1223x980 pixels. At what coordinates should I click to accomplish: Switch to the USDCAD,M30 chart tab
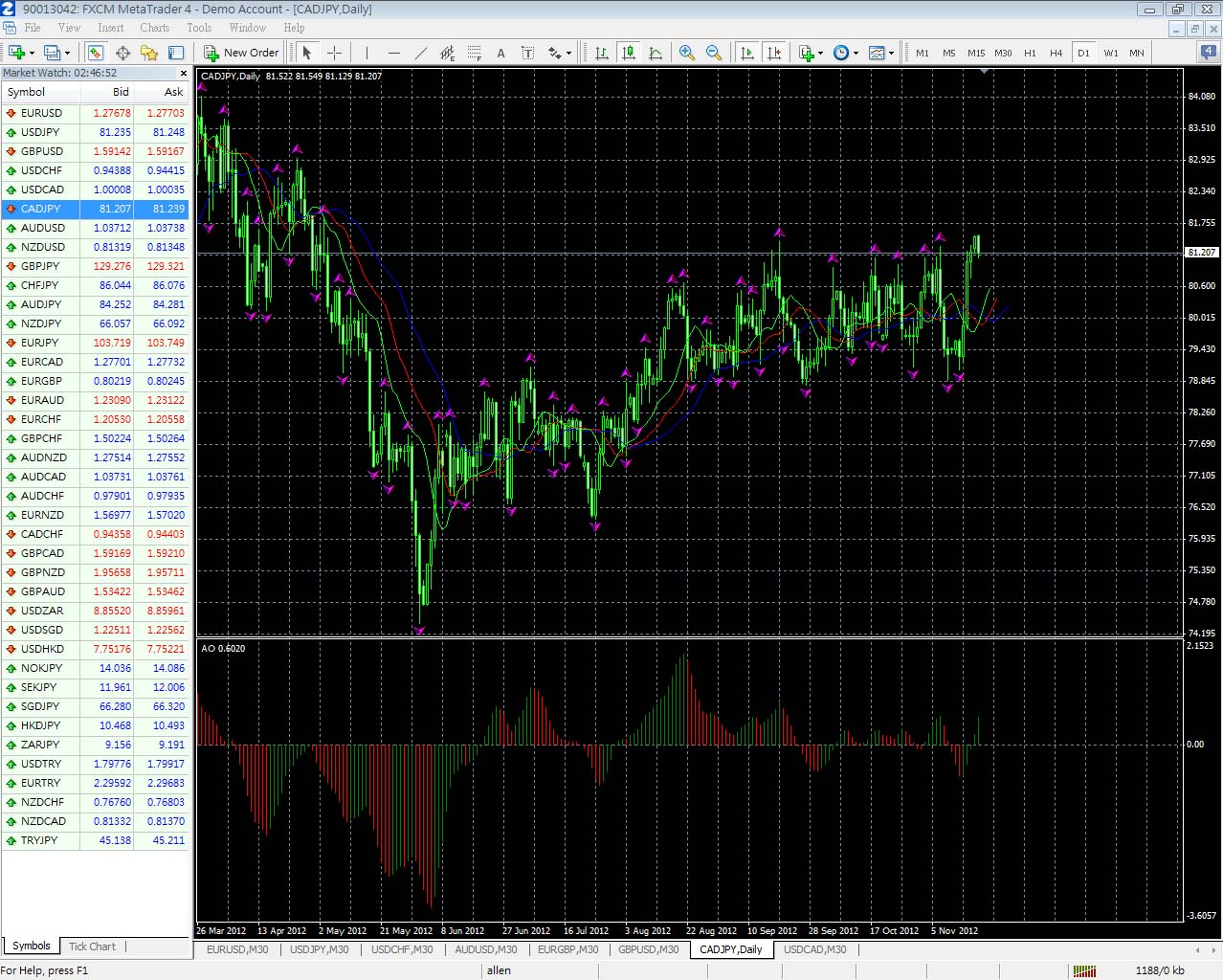coord(814,949)
